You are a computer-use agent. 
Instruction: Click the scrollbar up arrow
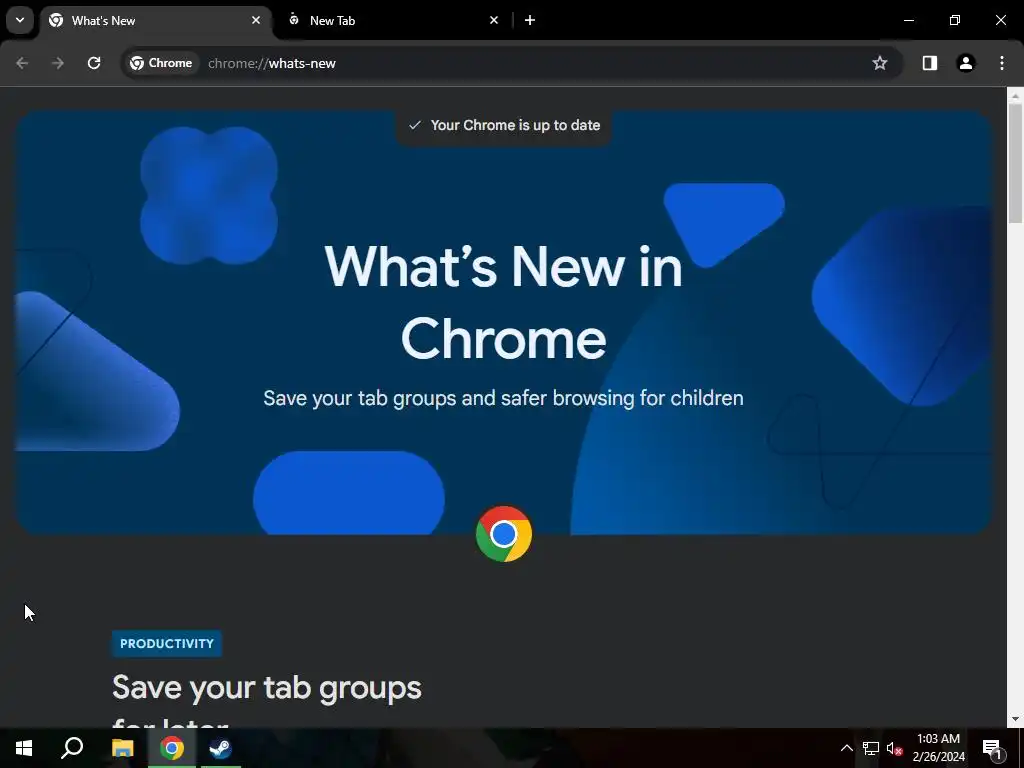coord(1015,95)
